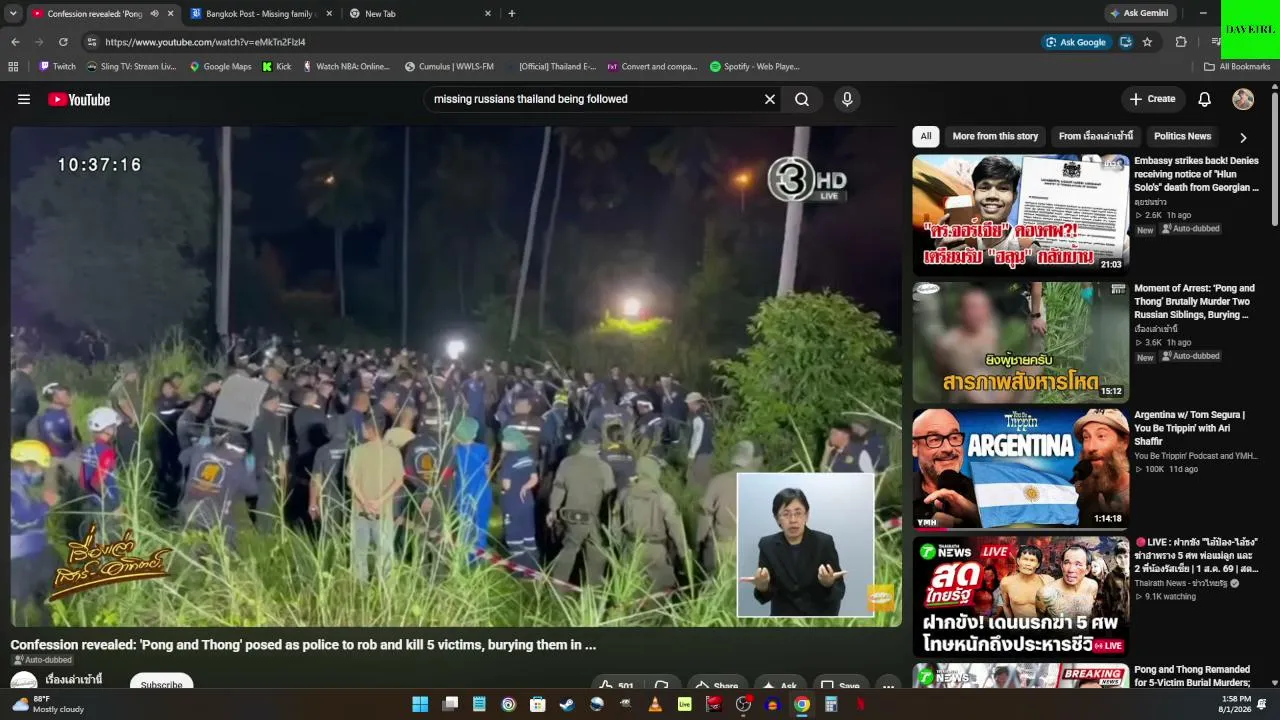
Task: Open 'Embassy strikes back! Denies receiving notice' title
Action: pos(1197,174)
